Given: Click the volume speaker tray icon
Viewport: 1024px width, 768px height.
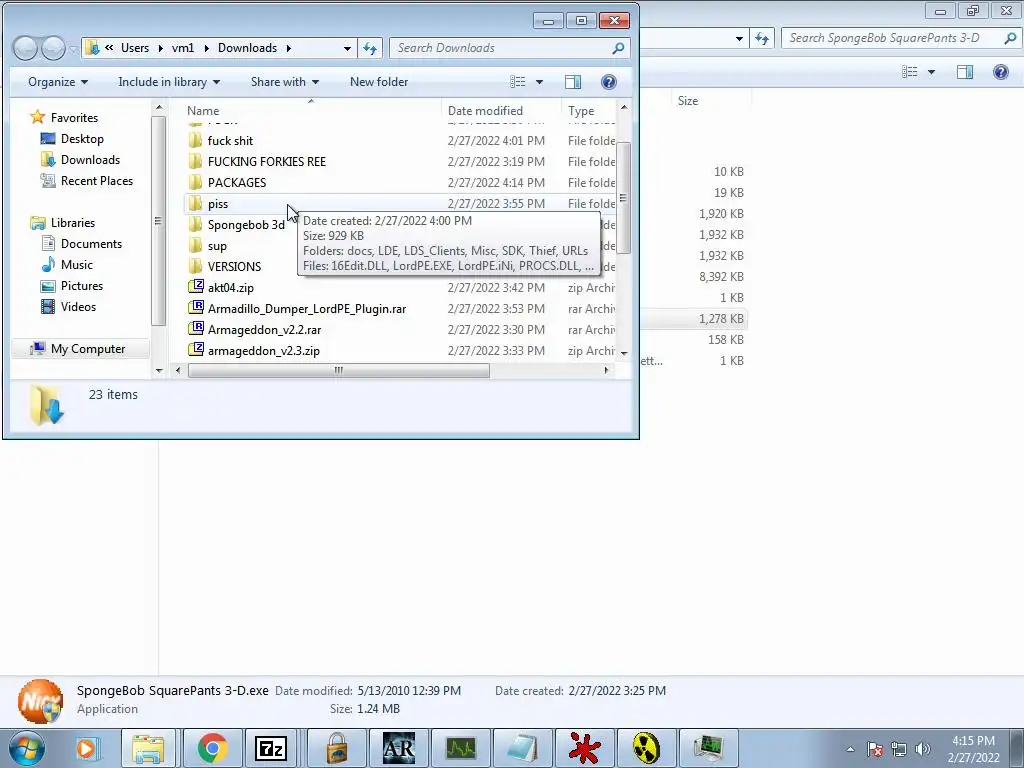Looking at the screenshot, I should pos(923,749).
